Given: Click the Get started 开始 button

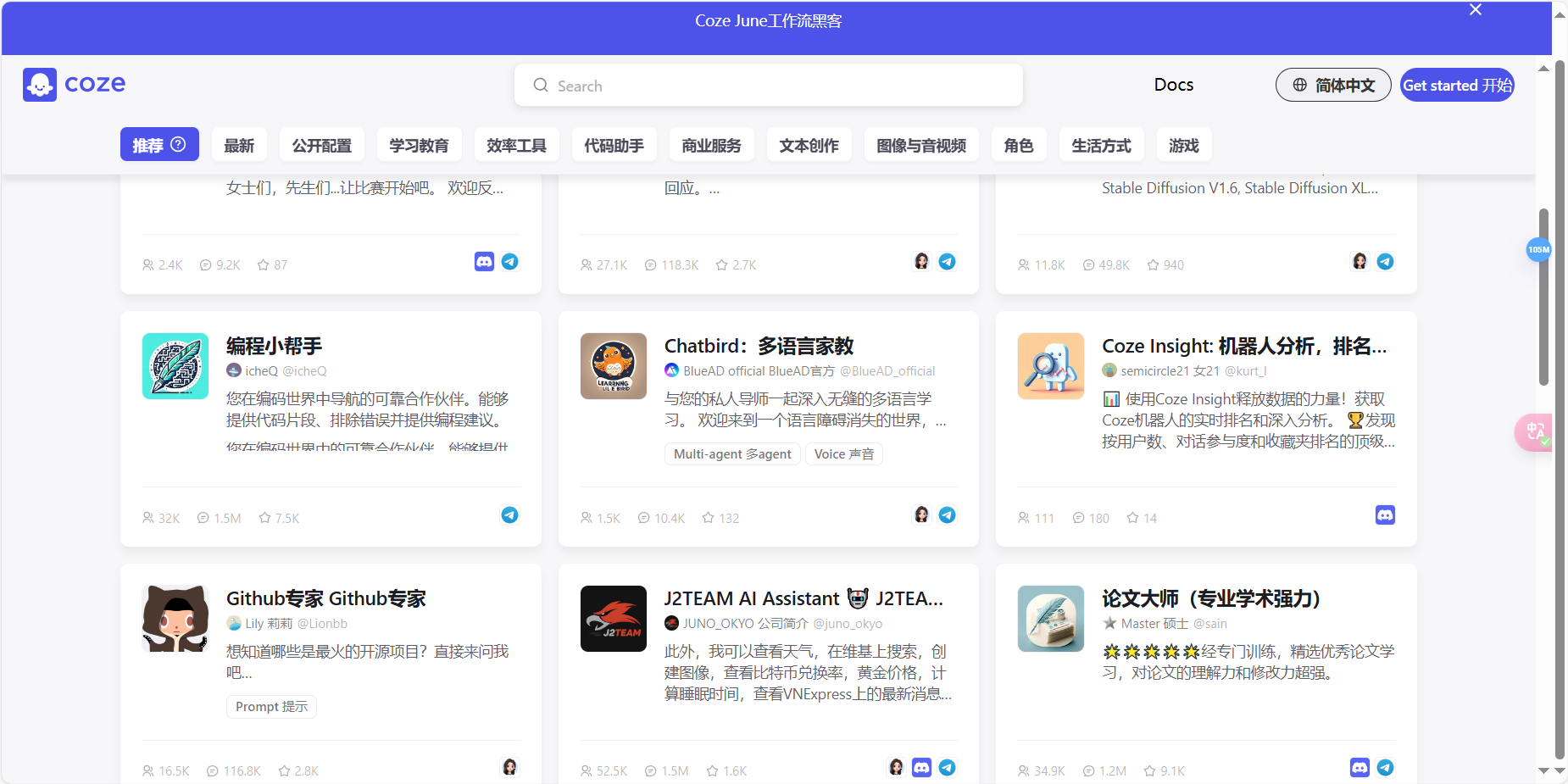Looking at the screenshot, I should pyautogui.click(x=1456, y=85).
